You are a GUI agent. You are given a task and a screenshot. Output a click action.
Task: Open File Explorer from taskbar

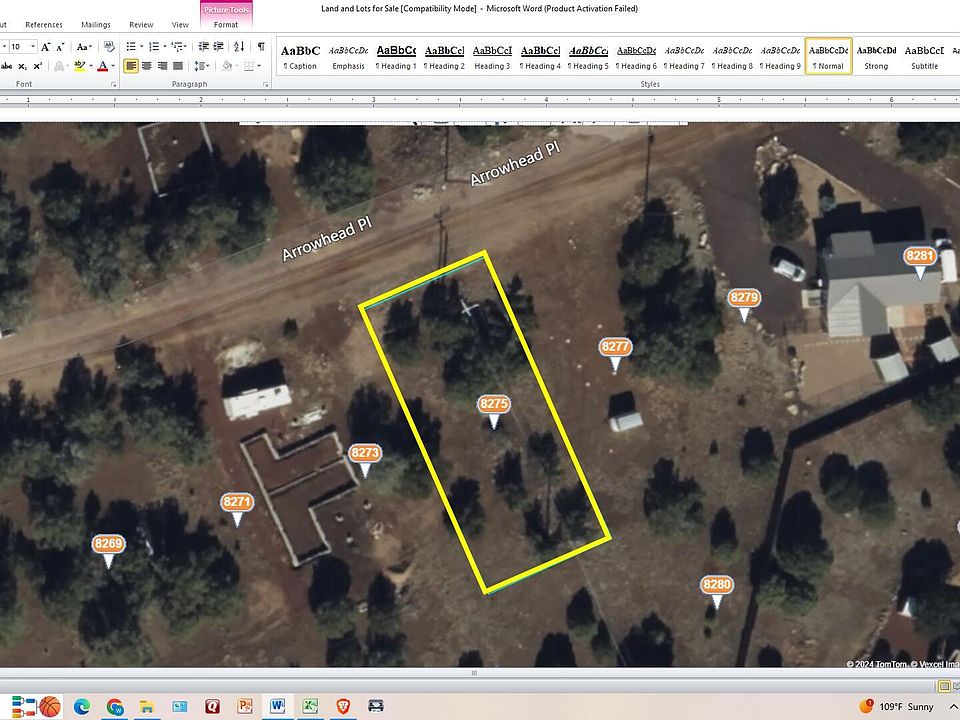point(147,707)
